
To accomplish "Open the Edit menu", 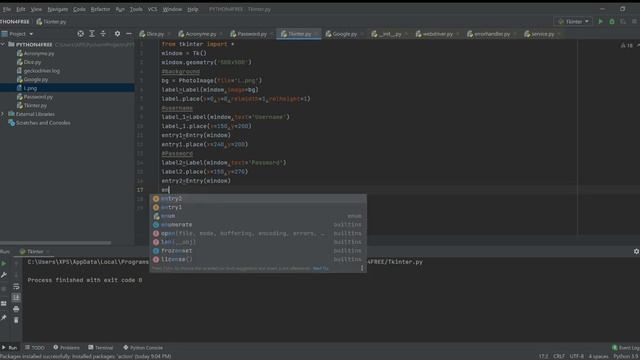I will tap(21, 9).
